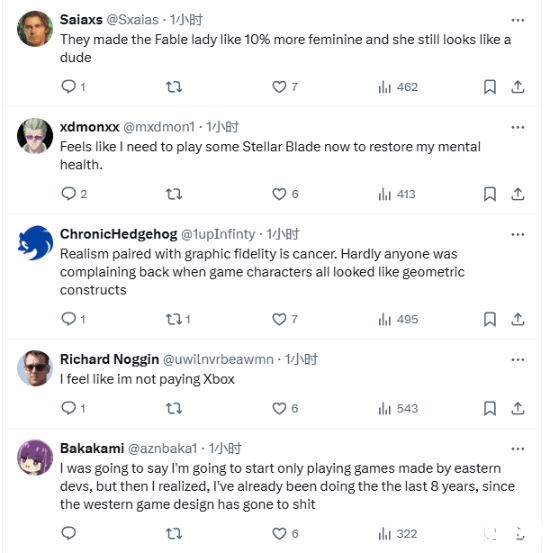This screenshot has height=553, width=550.
Task: Visit the @mxdmon1 handle link
Action: (159, 127)
